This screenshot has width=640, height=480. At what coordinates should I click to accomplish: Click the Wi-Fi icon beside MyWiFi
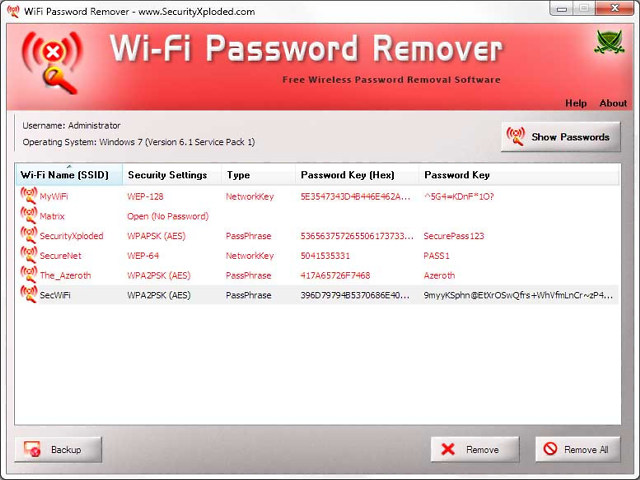coord(28,196)
